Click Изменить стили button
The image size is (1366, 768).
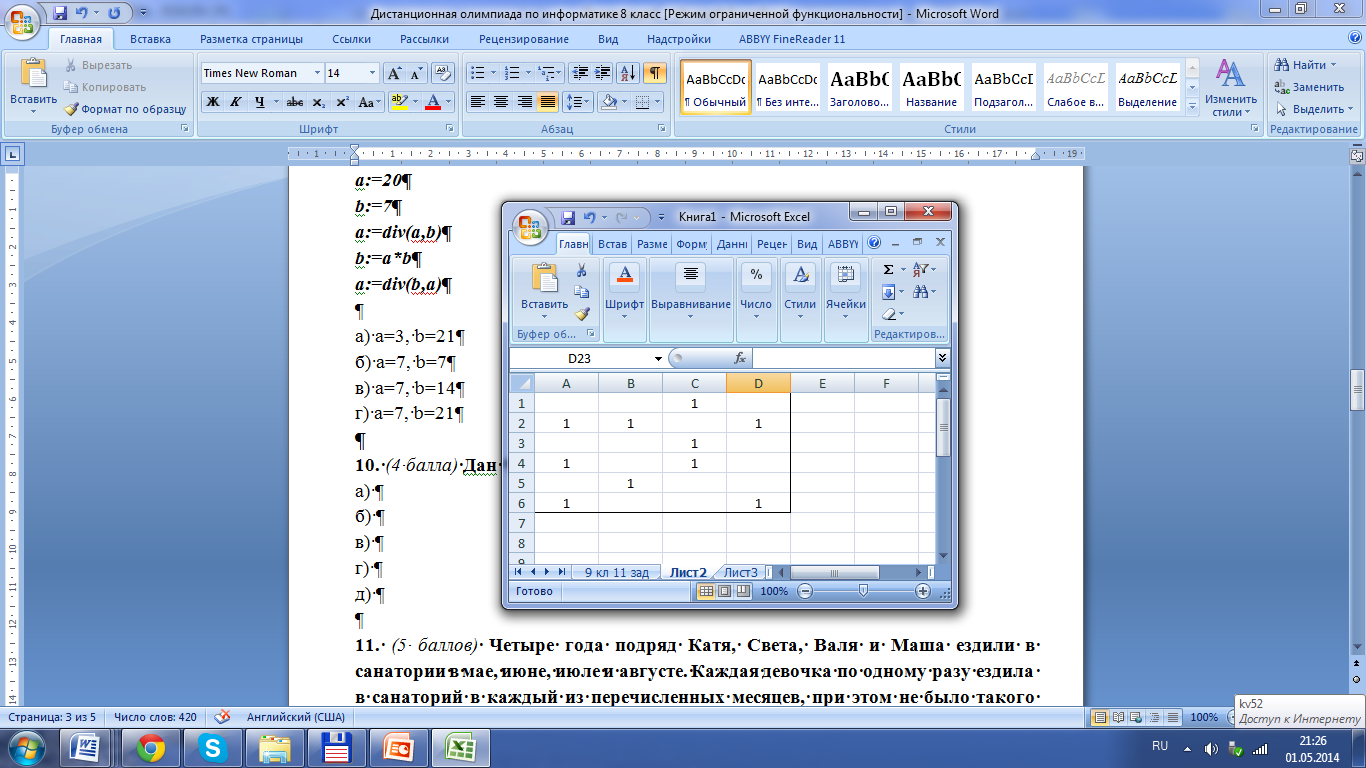1231,87
